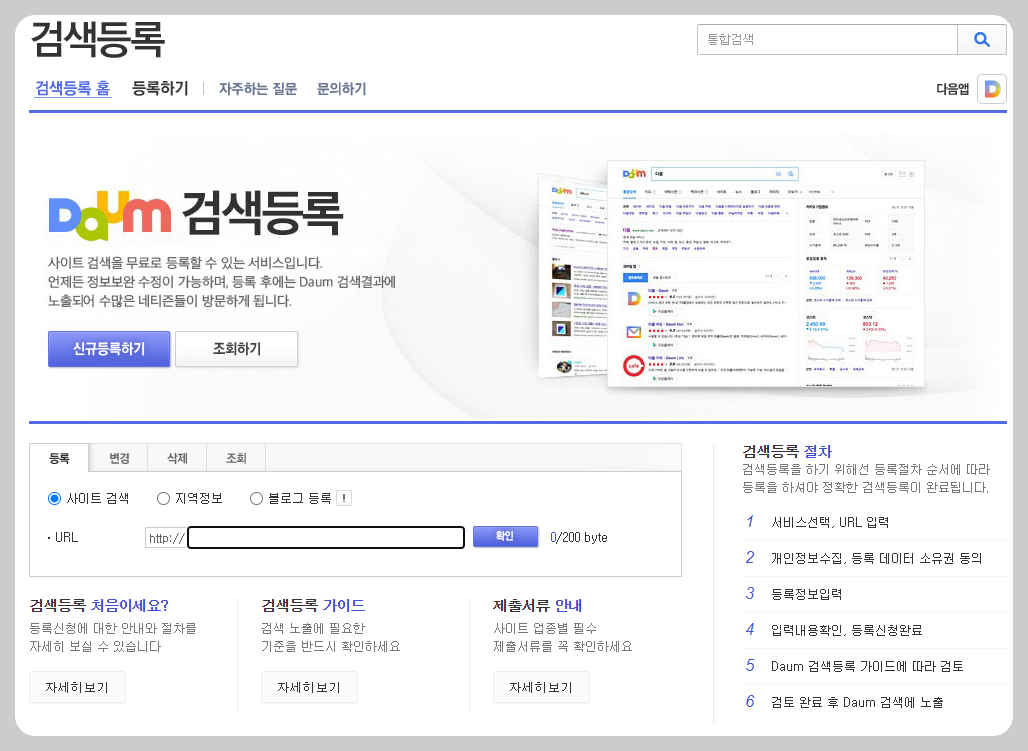
Task: Click the 검색등록 처음이세요? heading
Action: click(99, 605)
